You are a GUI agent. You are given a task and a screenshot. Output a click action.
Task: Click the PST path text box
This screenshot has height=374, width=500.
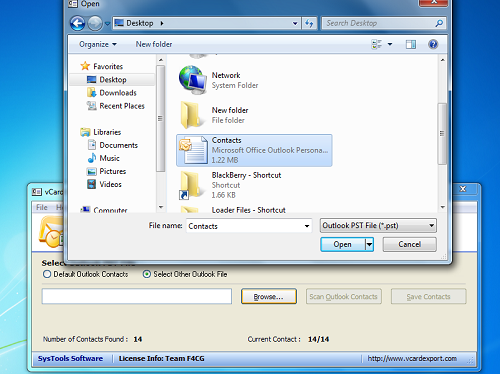point(137,296)
